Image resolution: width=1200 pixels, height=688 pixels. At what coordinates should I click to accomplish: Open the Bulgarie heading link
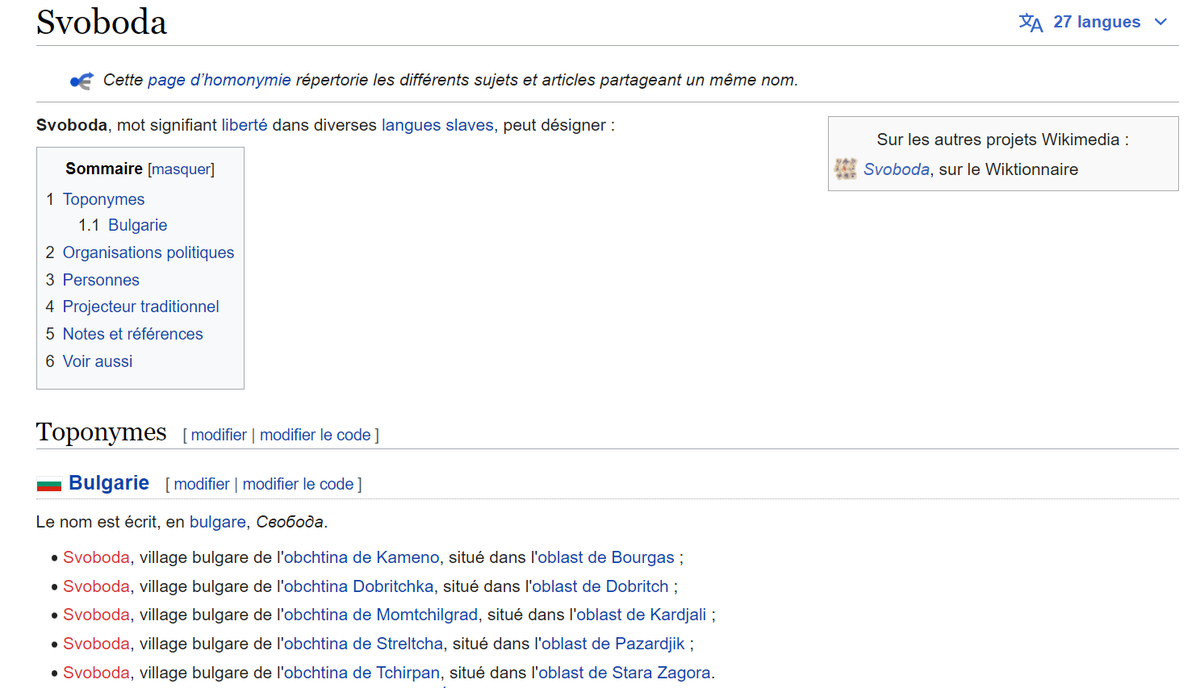[x=109, y=483]
